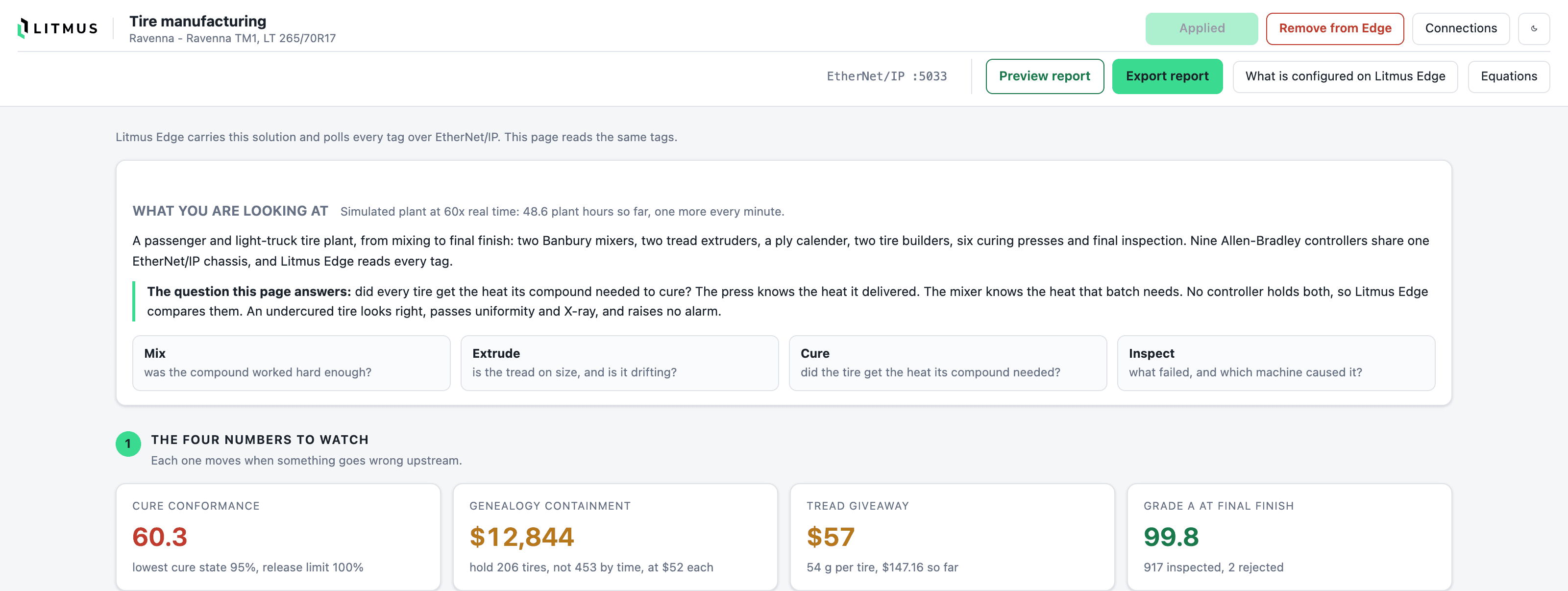Open the Equations view
The height and width of the screenshot is (591, 1568).
(x=1508, y=76)
